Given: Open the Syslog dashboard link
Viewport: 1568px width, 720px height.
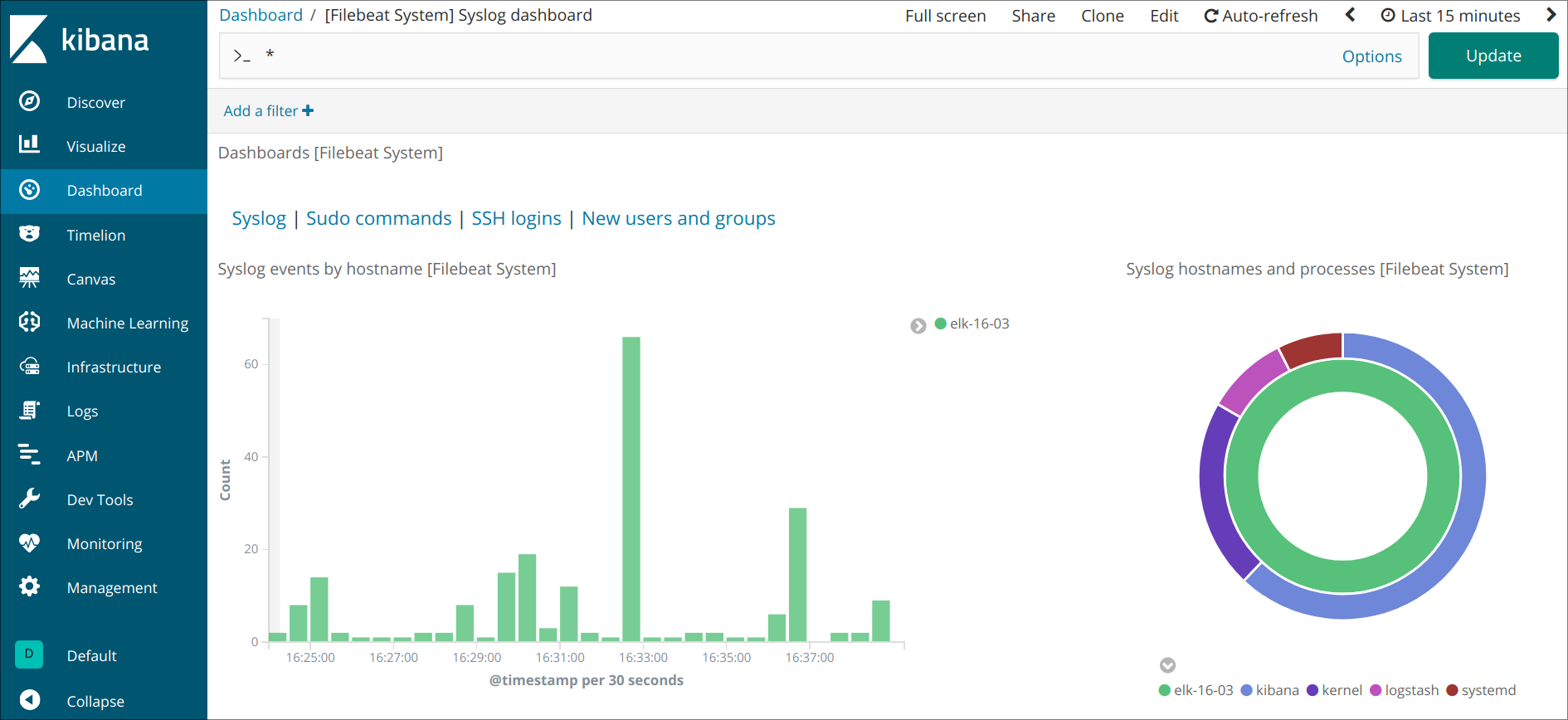Looking at the screenshot, I should pos(259,218).
